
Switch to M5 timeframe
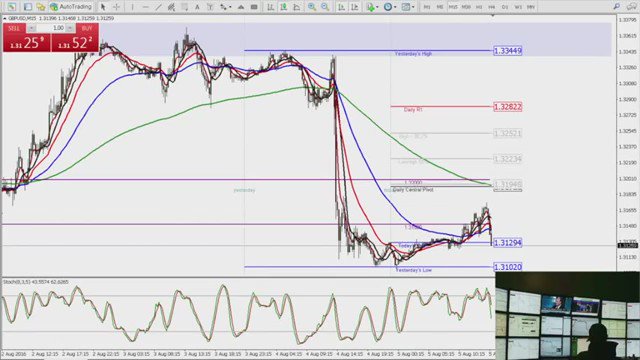[440, 7]
